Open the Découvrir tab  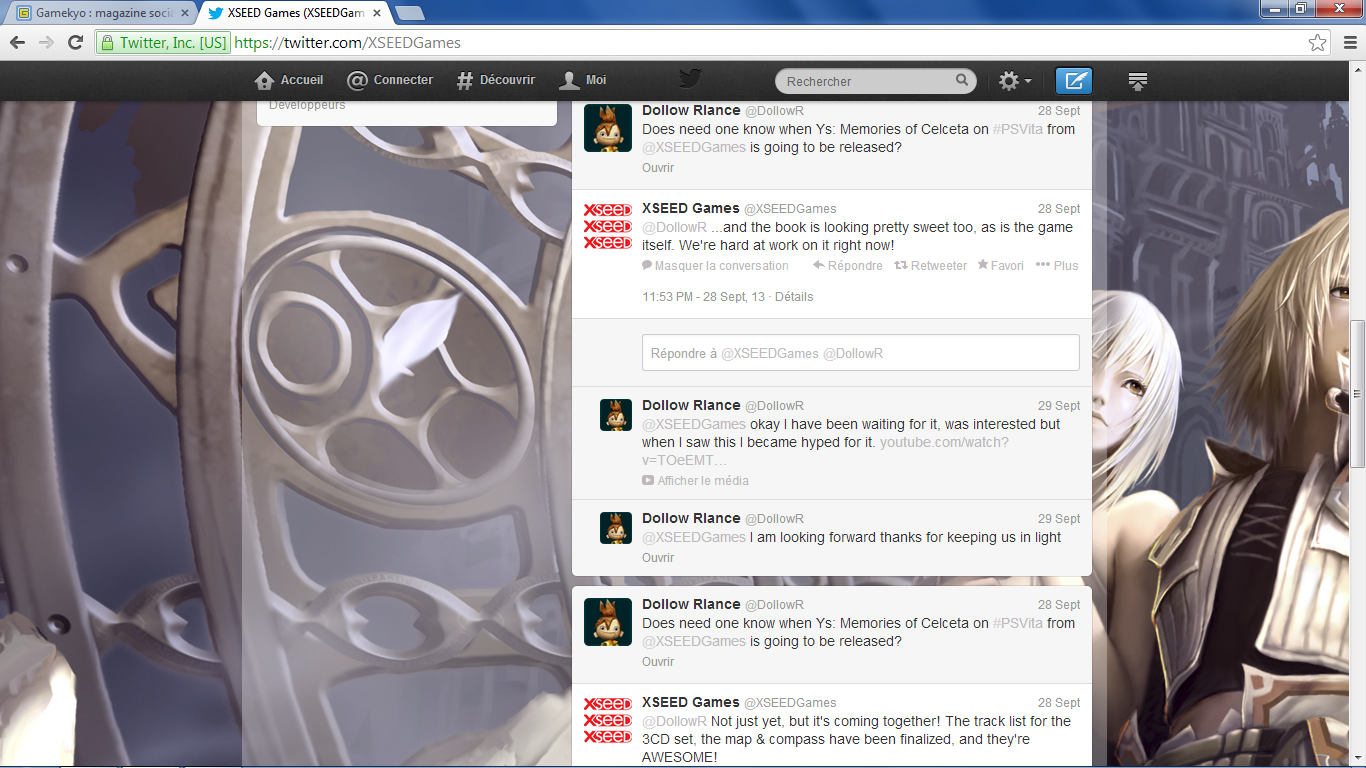coord(496,80)
